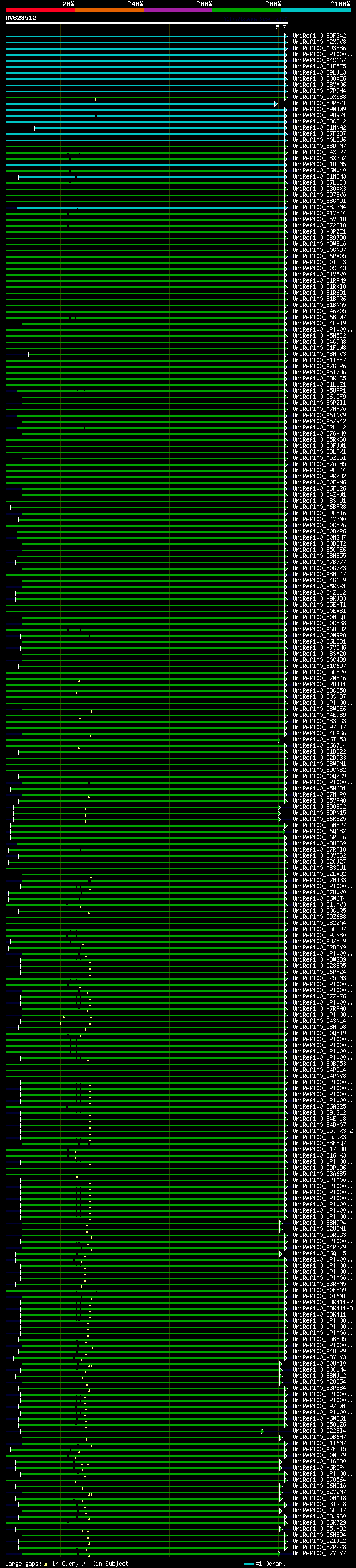Select hit label UniRef100_A0LIU6
This screenshot has height=1568, width=356.
[319, 140]
